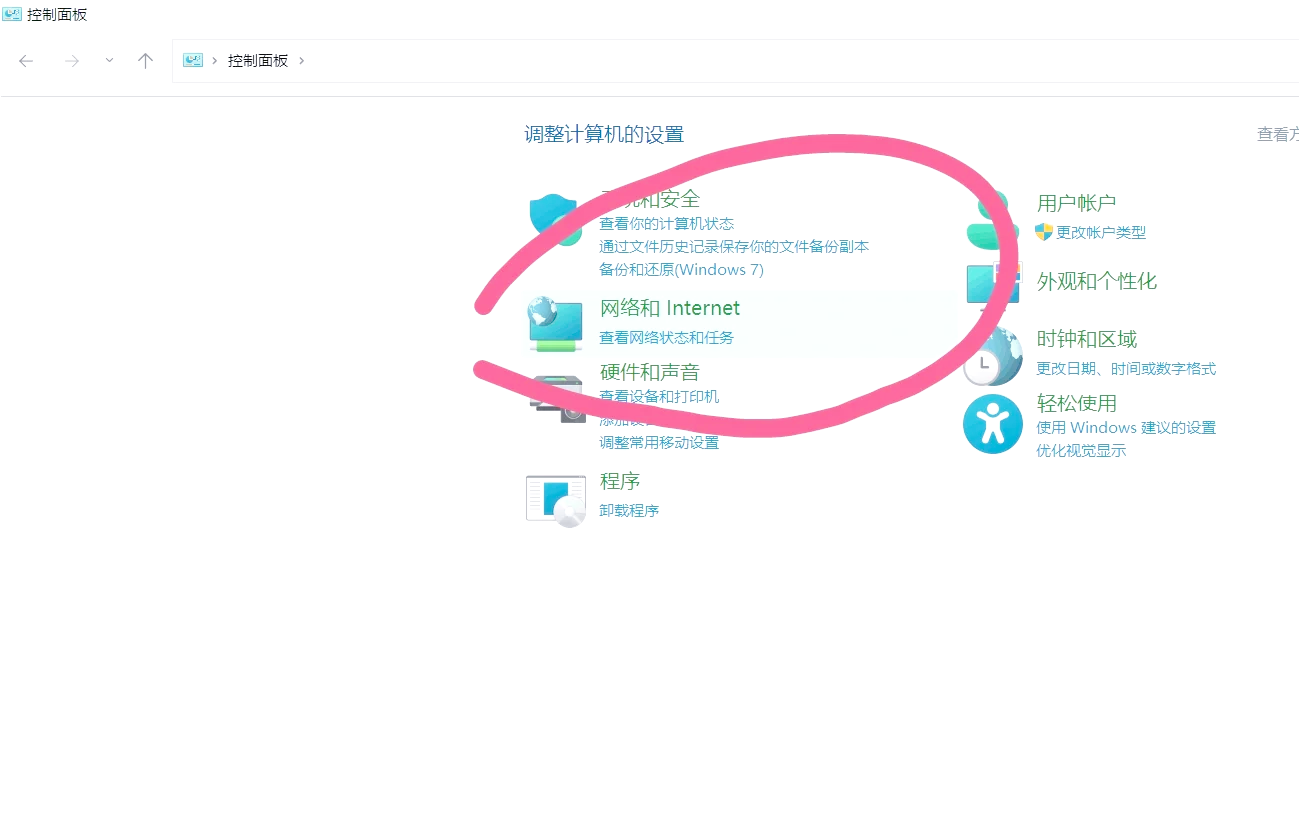The width and height of the screenshot is (1299, 822).
Task: Click 调整常用移动设置 link
Action: [659, 443]
